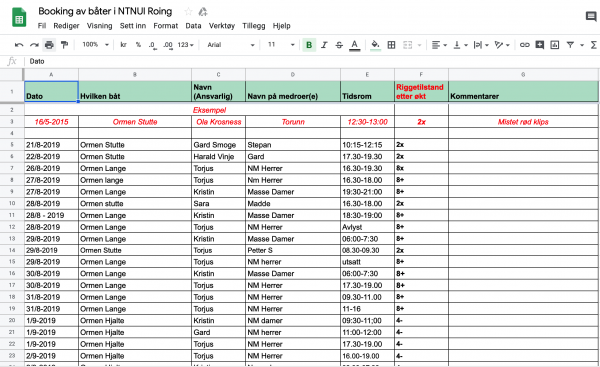Open the Sett inn menu
This screenshot has height=367, width=600.
(x=133, y=26)
